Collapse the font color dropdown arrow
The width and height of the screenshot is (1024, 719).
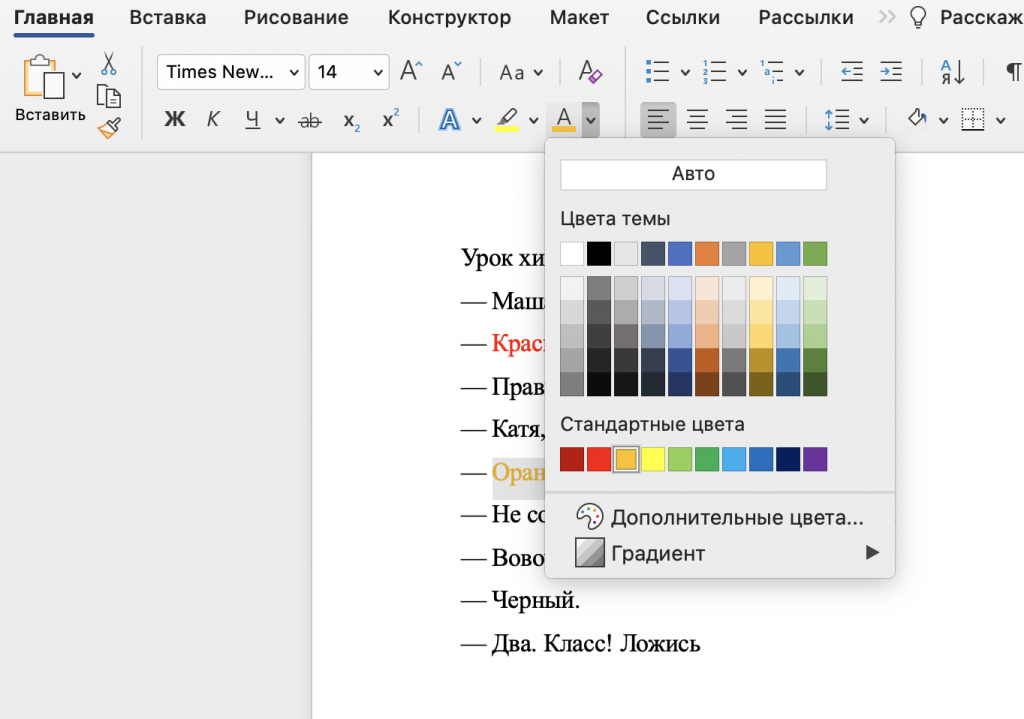[x=590, y=120]
